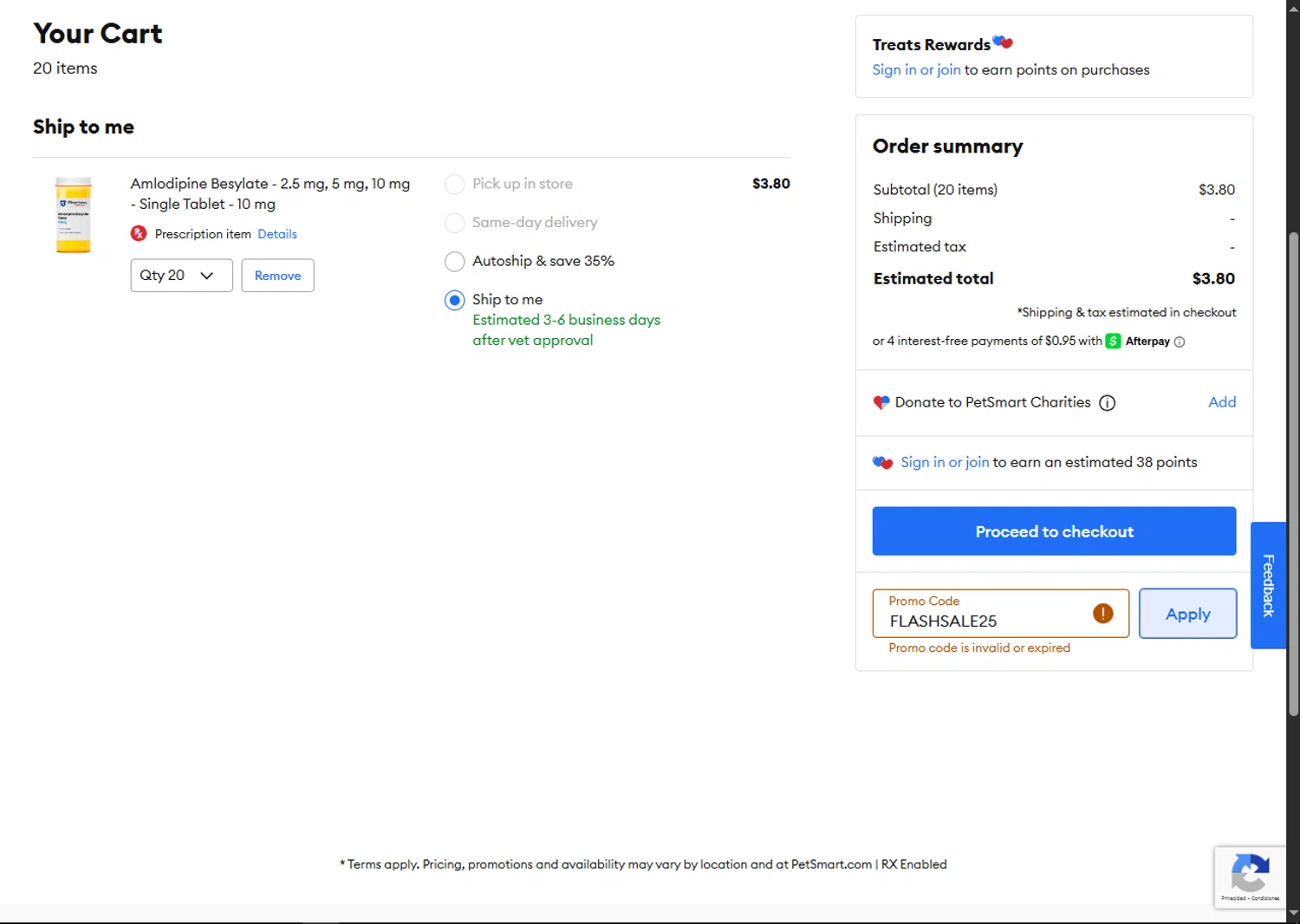Click Sign in or join under Treats Rewards
This screenshot has height=924, width=1300.
(x=916, y=70)
